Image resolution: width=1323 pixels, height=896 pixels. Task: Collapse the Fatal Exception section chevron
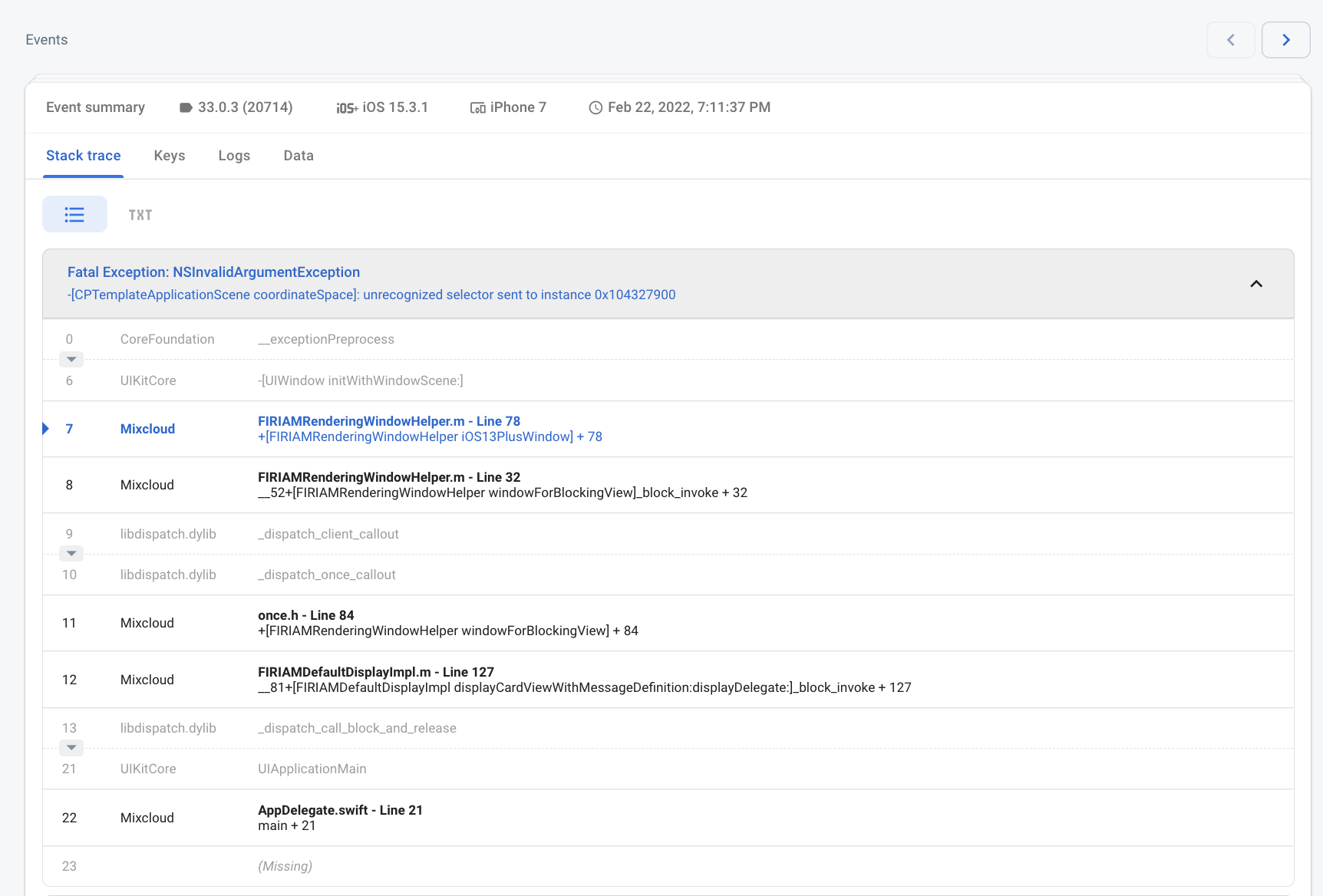[x=1255, y=284]
